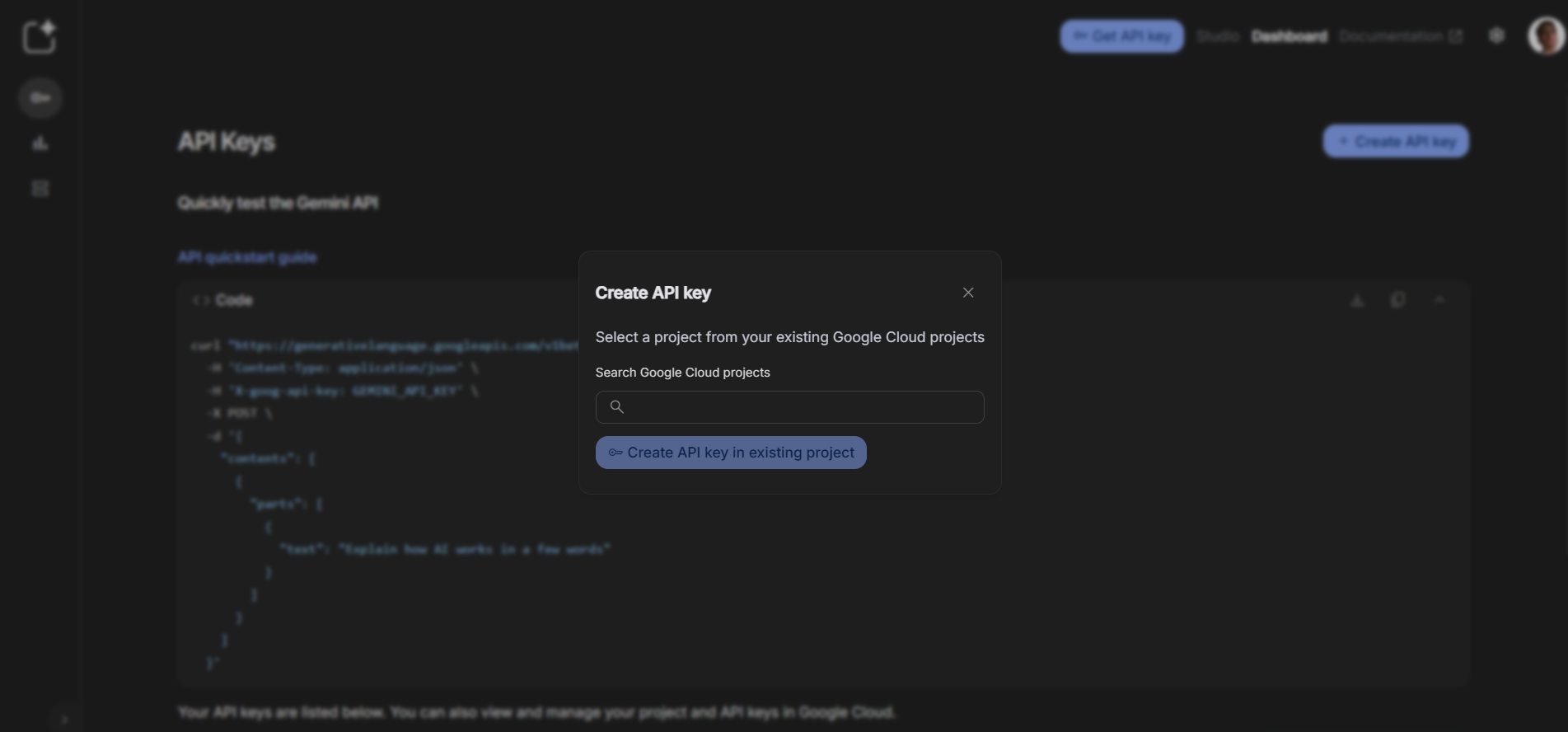Open the Dashboard tab in header
The height and width of the screenshot is (732, 1568).
1289,36
